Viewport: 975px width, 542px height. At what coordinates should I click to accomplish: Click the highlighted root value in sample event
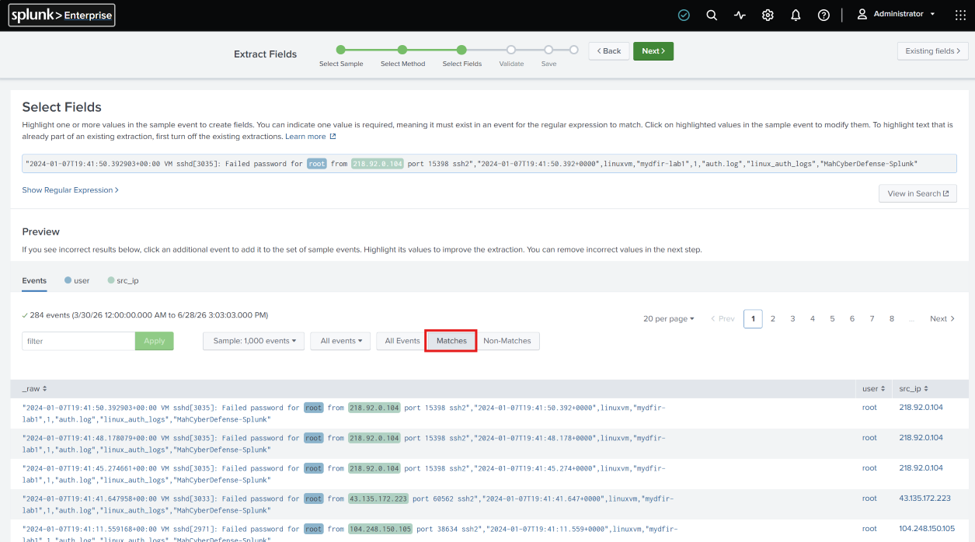pyautogui.click(x=317, y=163)
